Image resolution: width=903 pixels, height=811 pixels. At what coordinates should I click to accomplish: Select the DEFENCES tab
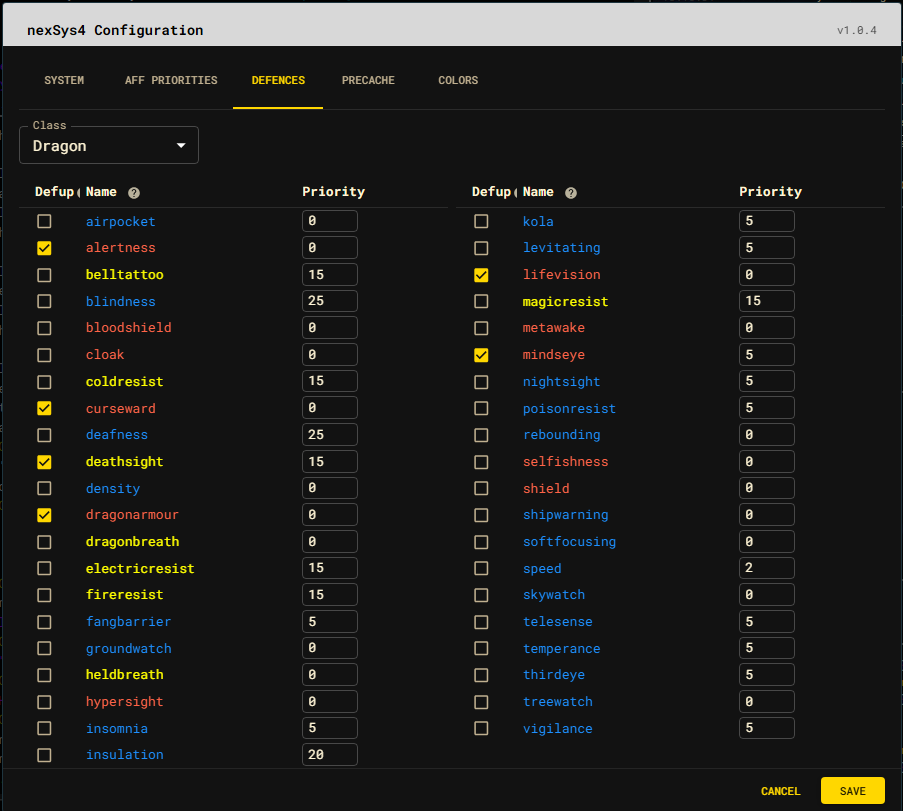click(x=278, y=80)
